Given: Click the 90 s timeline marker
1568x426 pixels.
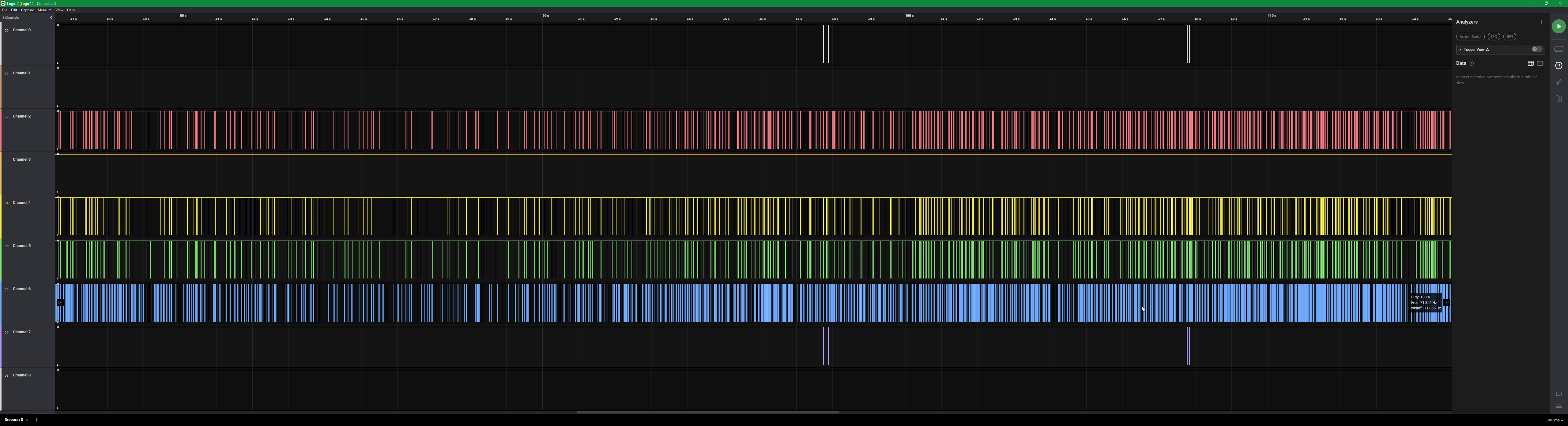Looking at the screenshot, I should [x=545, y=16].
